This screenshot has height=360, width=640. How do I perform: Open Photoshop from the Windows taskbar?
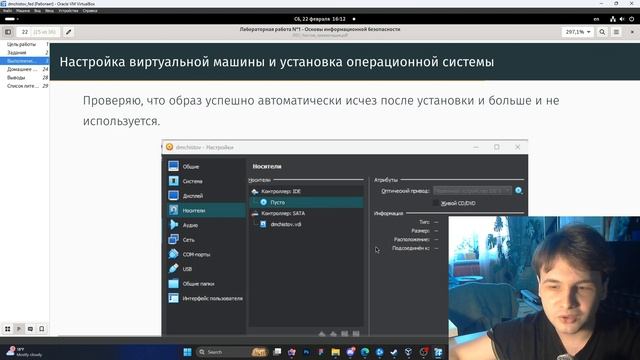(306, 352)
